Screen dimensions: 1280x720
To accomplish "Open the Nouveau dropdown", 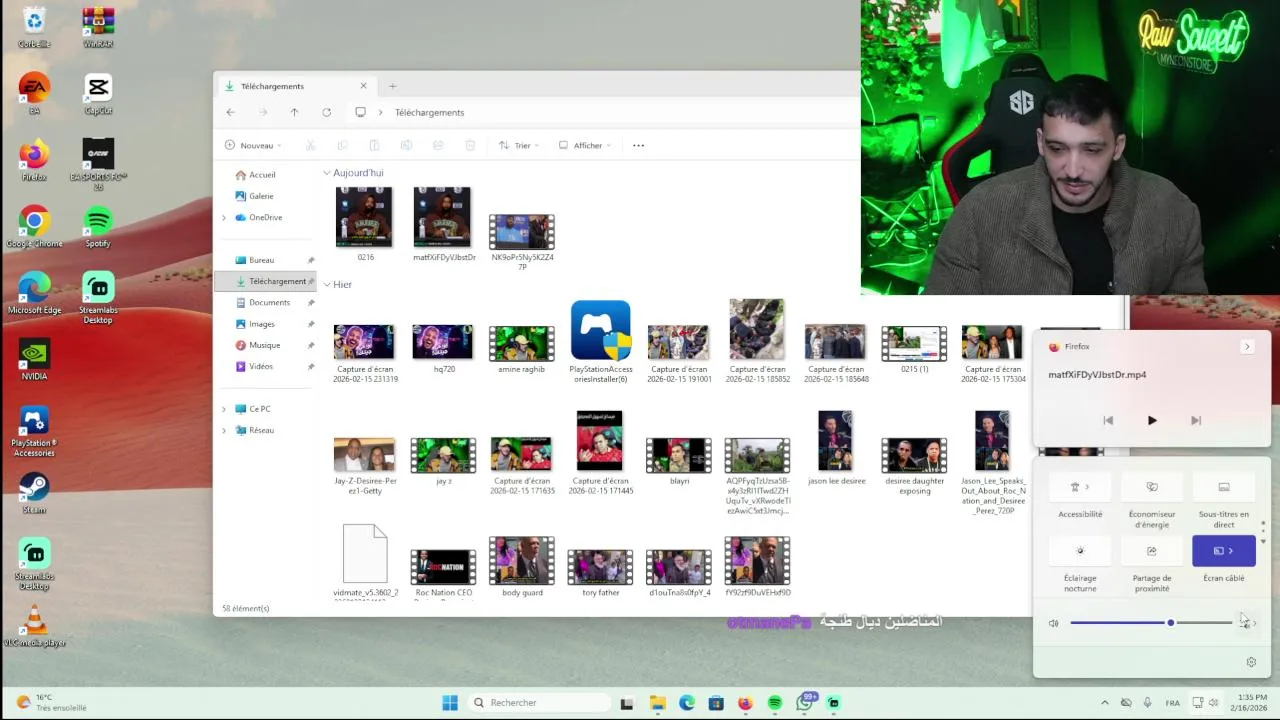I will point(253,145).
